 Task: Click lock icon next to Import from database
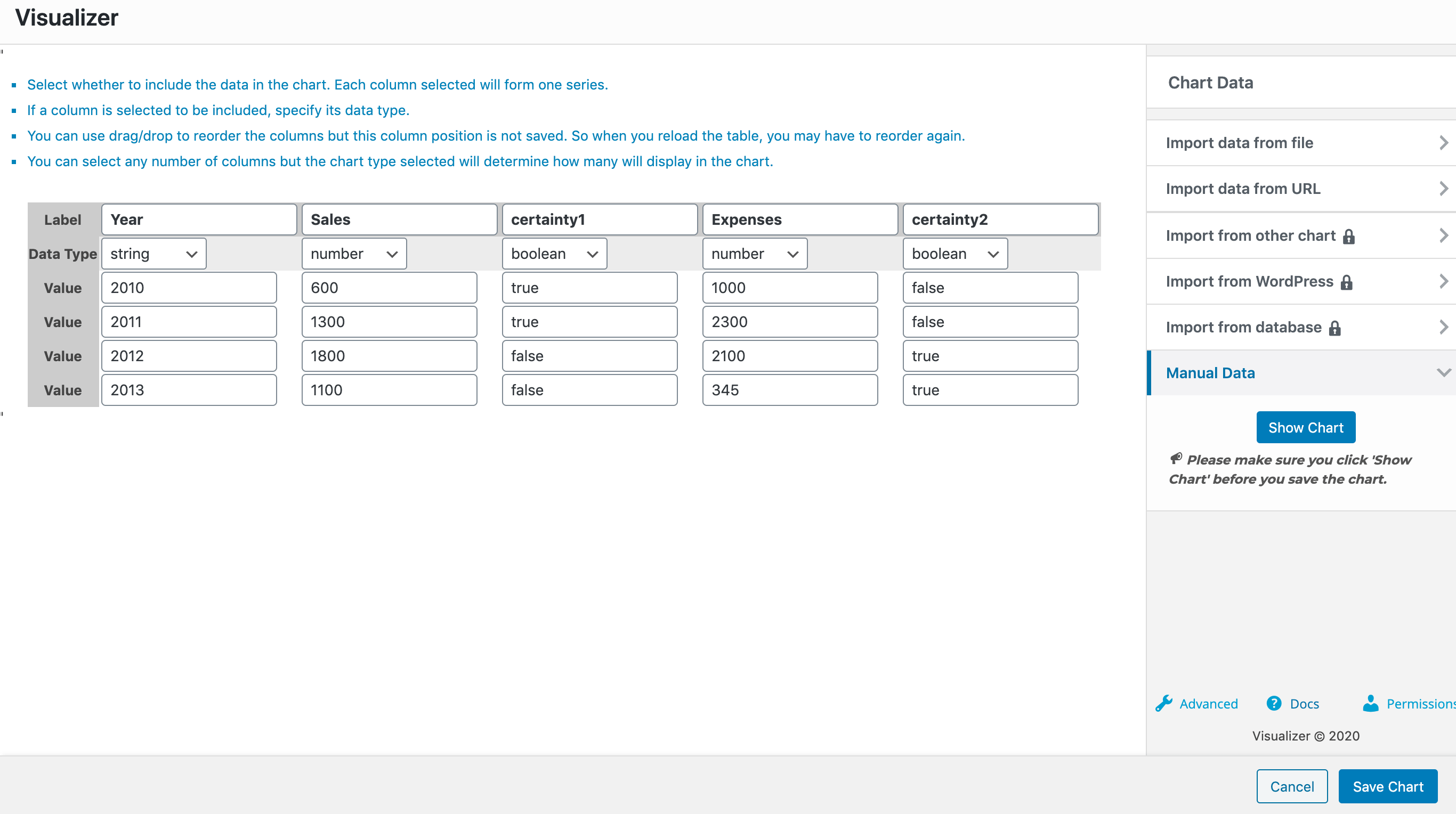pos(1334,328)
